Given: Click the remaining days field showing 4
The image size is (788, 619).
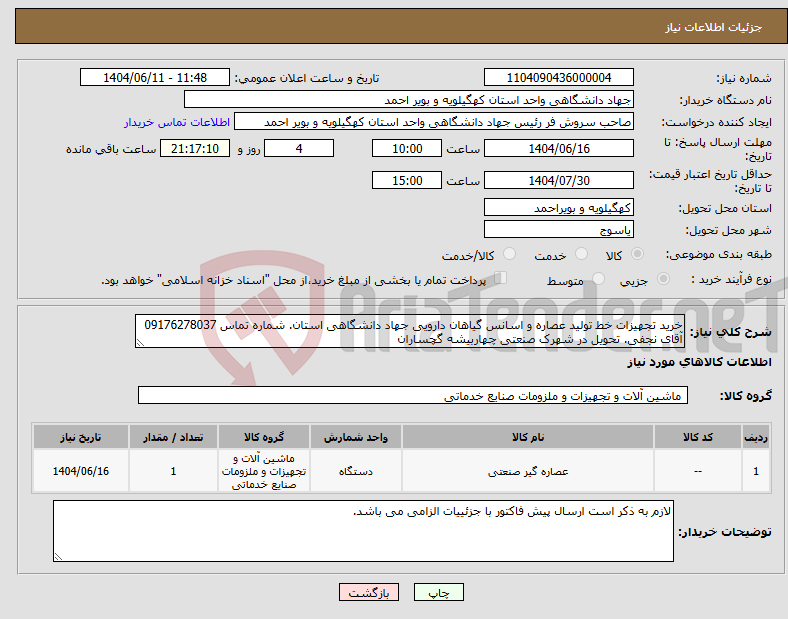Looking at the screenshot, I should pyautogui.click(x=299, y=148).
